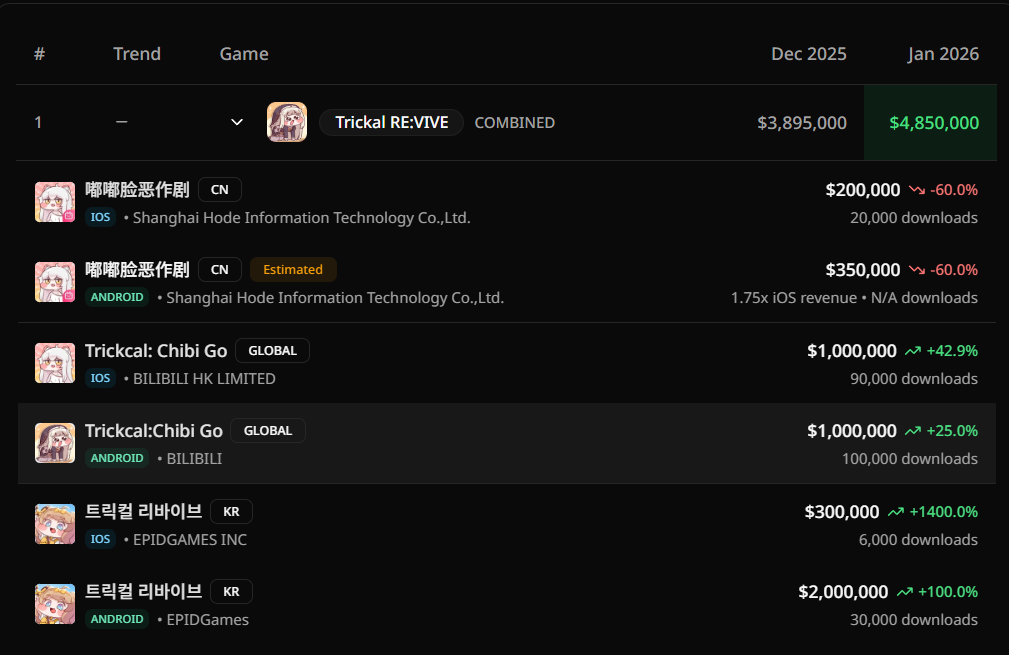Select the $200,000 revenue value
The image size is (1009, 655).
click(863, 190)
